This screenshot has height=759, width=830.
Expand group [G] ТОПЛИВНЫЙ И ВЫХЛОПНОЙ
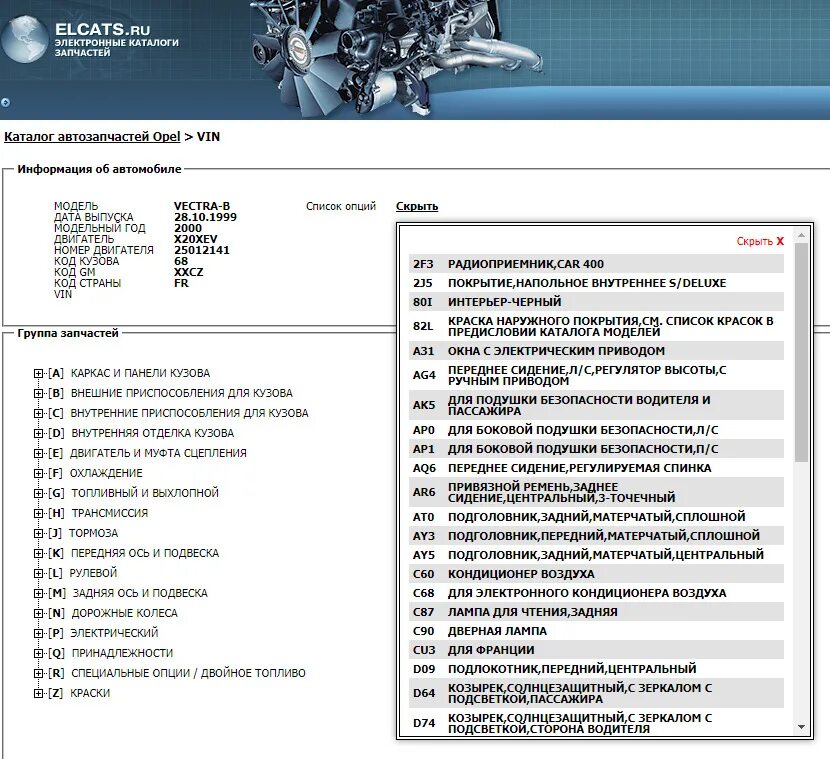(38, 493)
